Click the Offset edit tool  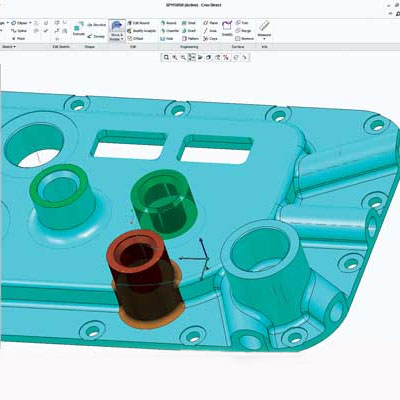pos(135,39)
